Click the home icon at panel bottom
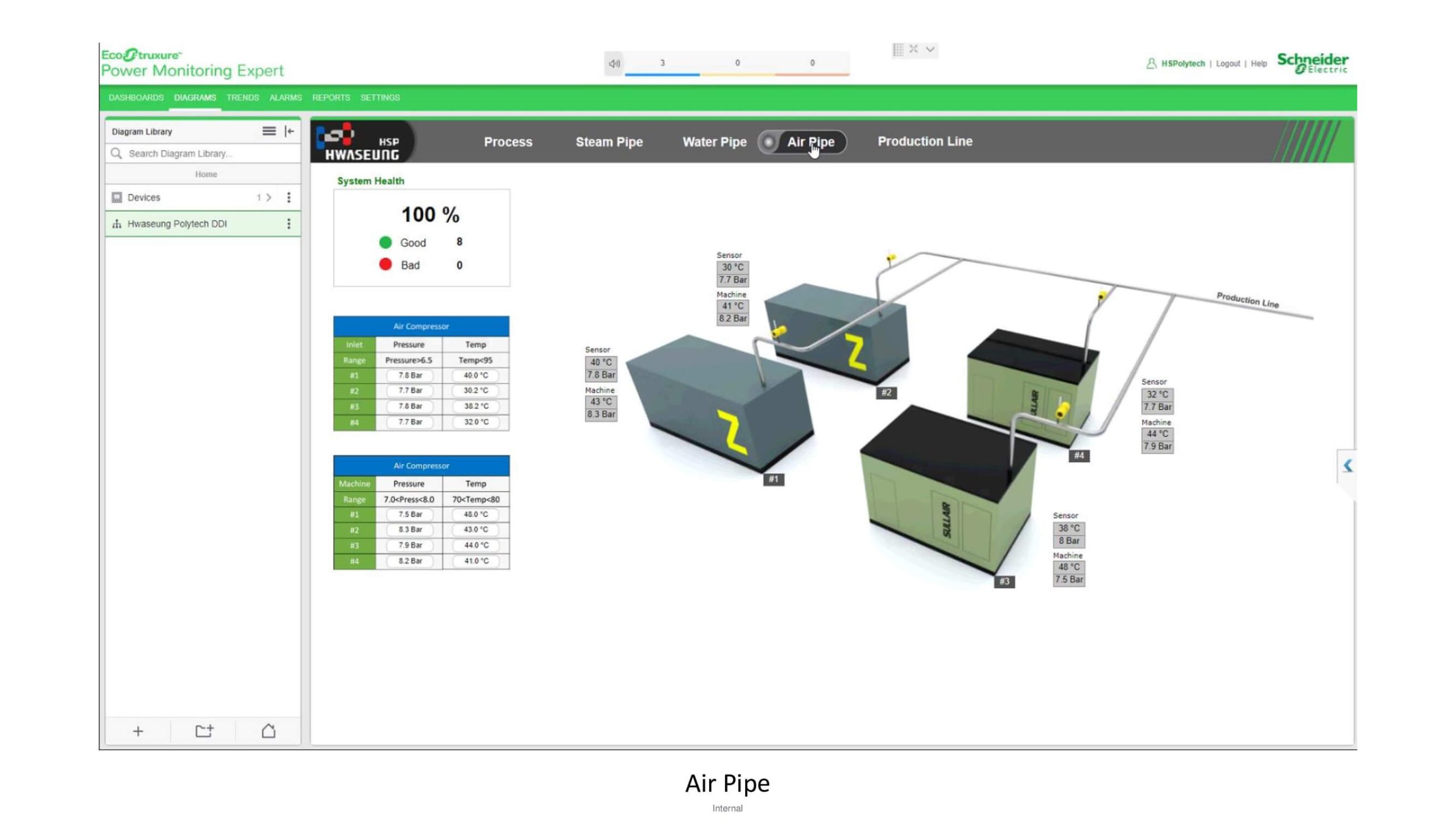Screen dimensions: 1456x819 click(x=268, y=731)
